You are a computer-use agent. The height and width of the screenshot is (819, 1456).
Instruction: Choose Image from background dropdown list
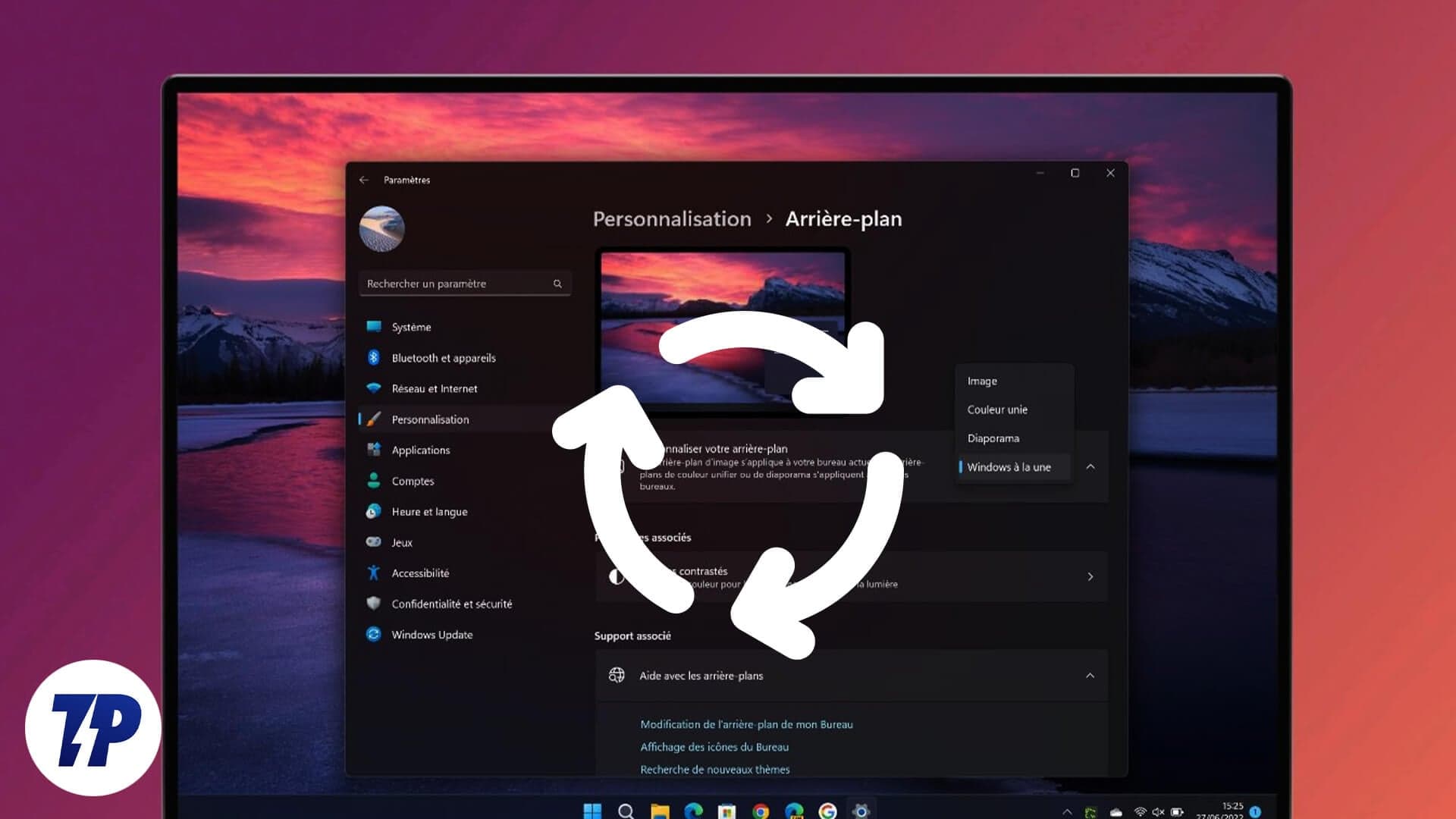coord(982,381)
